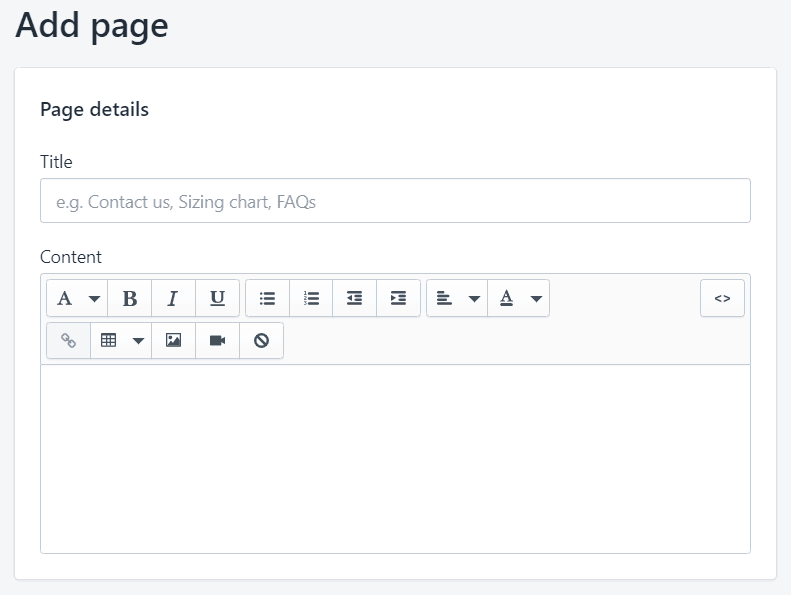The image size is (791, 595).
Task: Toggle underline text formatting
Action: 217,298
